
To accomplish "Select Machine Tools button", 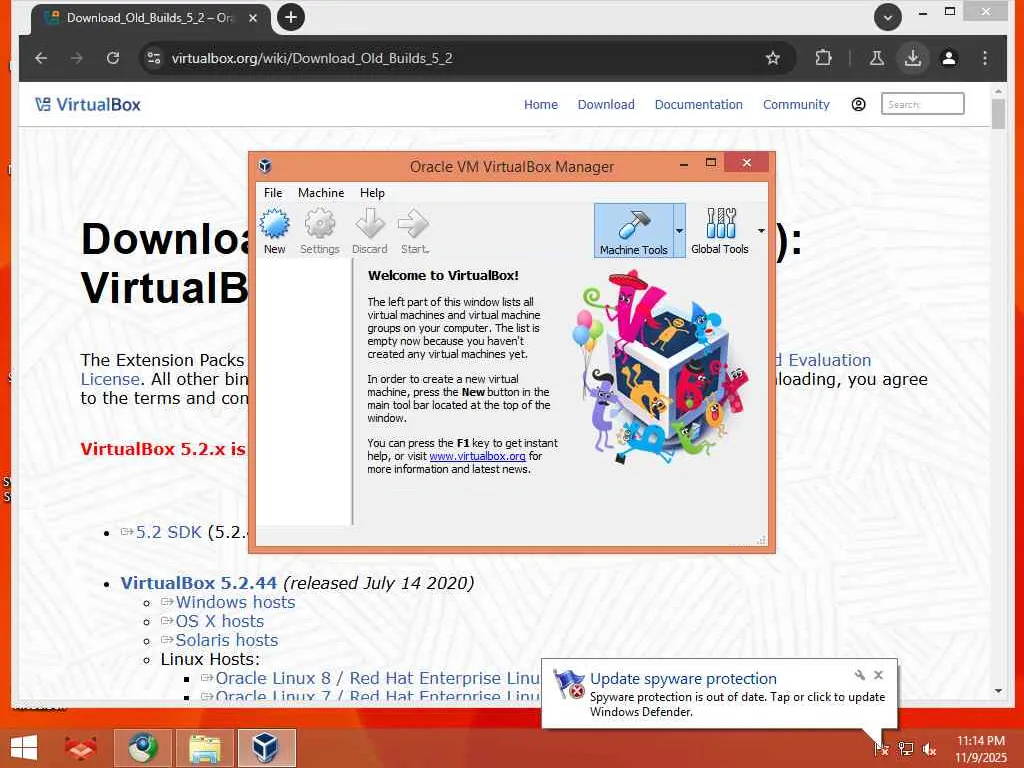I will tap(633, 231).
